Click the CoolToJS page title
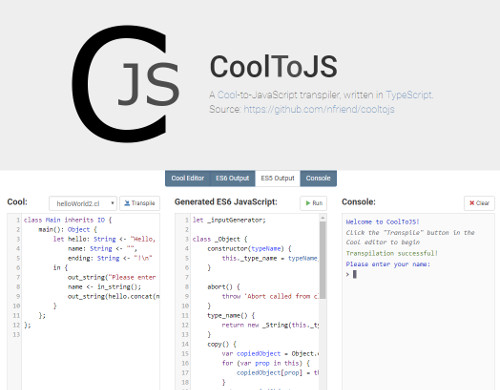This screenshot has width=500, height=390. coord(274,67)
